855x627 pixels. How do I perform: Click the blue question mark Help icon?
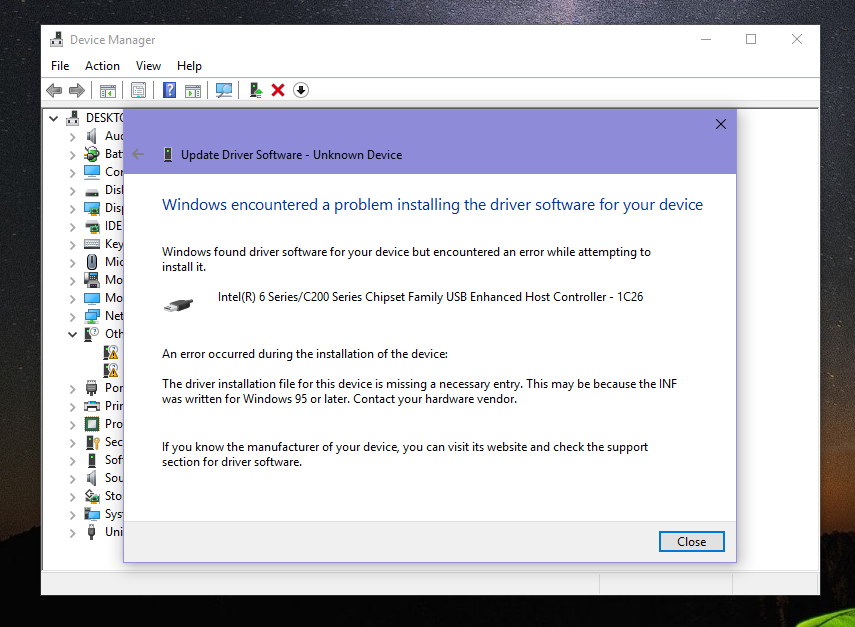(170, 91)
